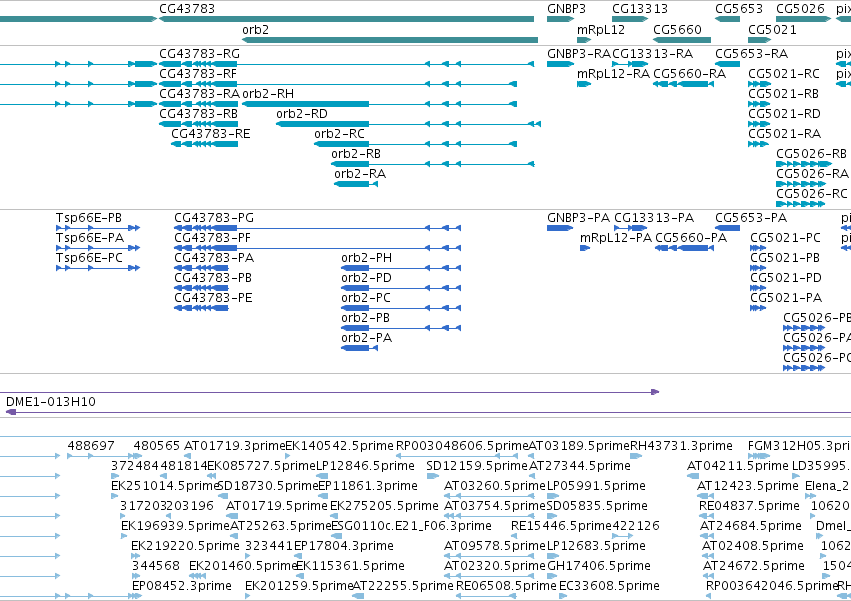This screenshot has height=601, width=851.
Task: Select the mRpL12 gene feature
Action: point(584,40)
